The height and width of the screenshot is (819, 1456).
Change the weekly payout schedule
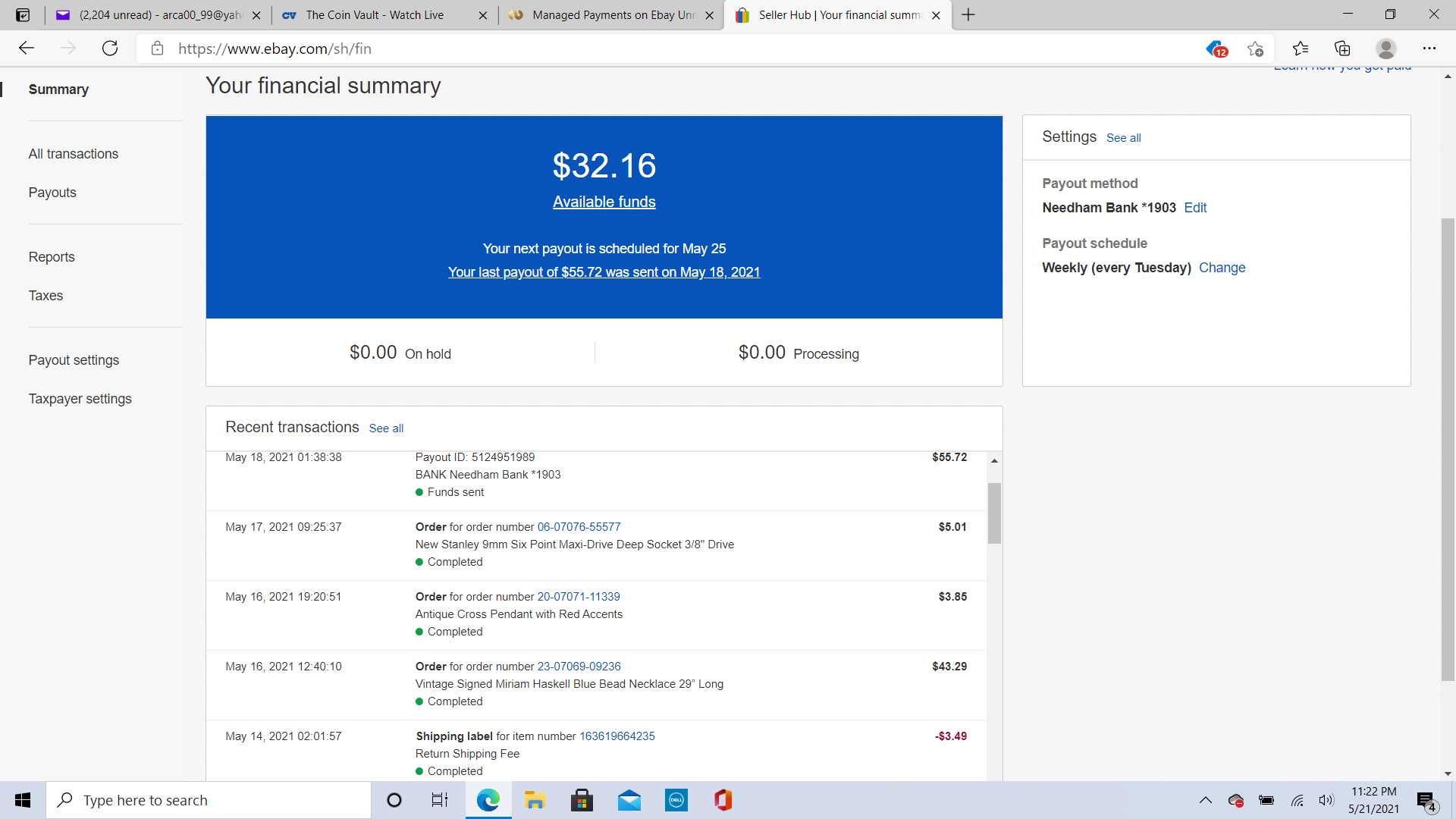tap(1222, 268)
